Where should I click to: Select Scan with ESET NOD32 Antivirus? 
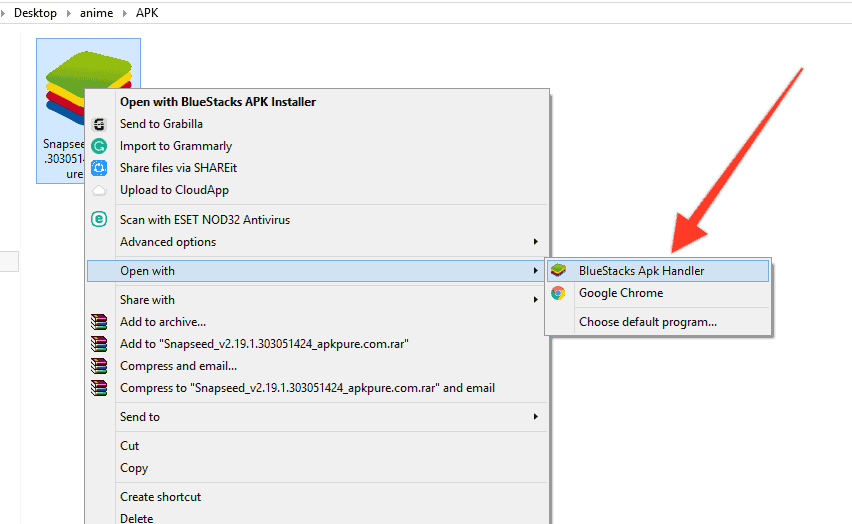(205, 220)
